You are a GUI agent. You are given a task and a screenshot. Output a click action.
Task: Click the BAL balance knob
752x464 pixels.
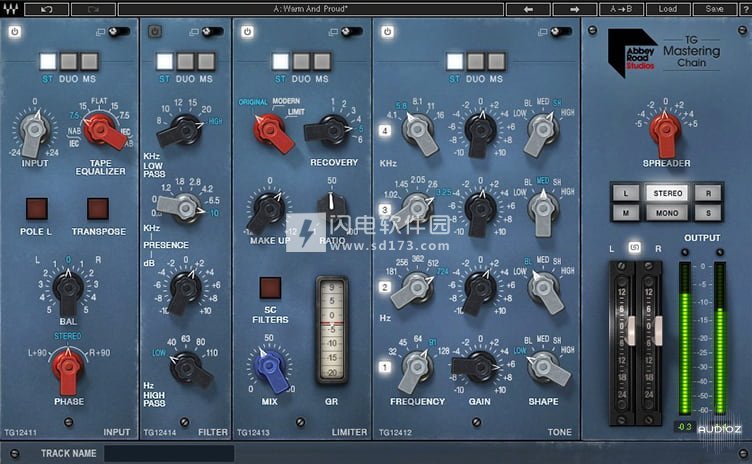(68, 289)
